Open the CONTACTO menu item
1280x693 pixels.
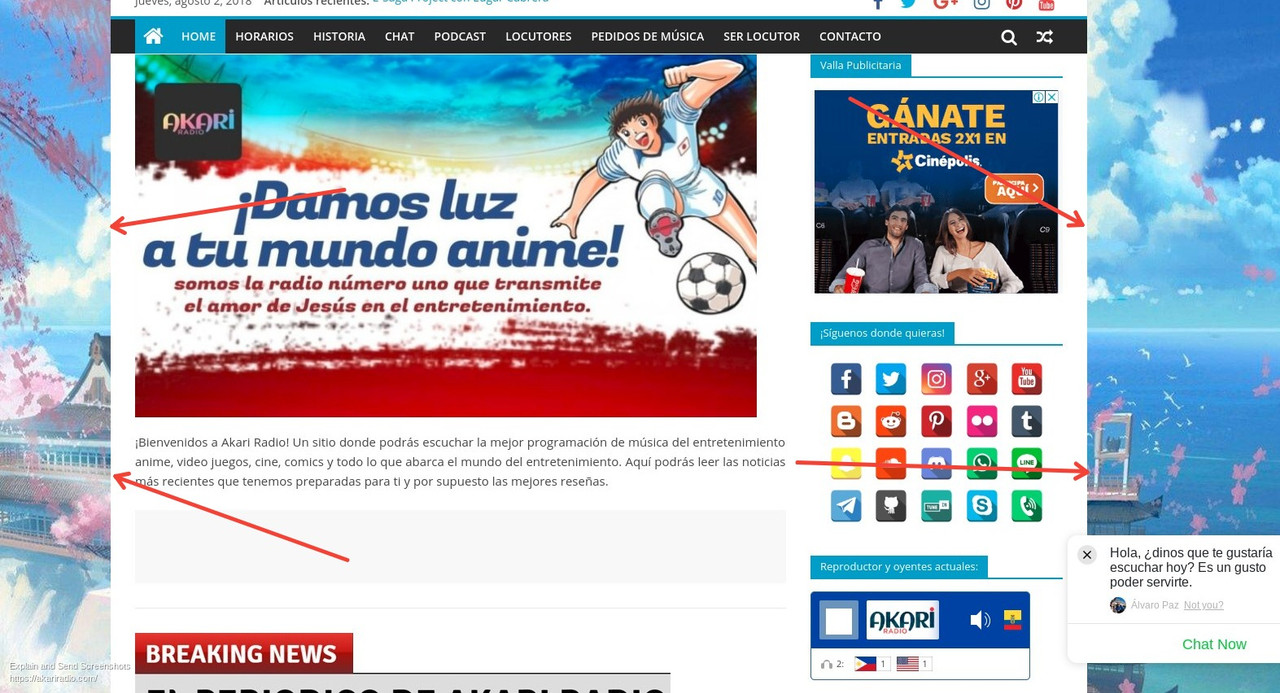[850, 36]
